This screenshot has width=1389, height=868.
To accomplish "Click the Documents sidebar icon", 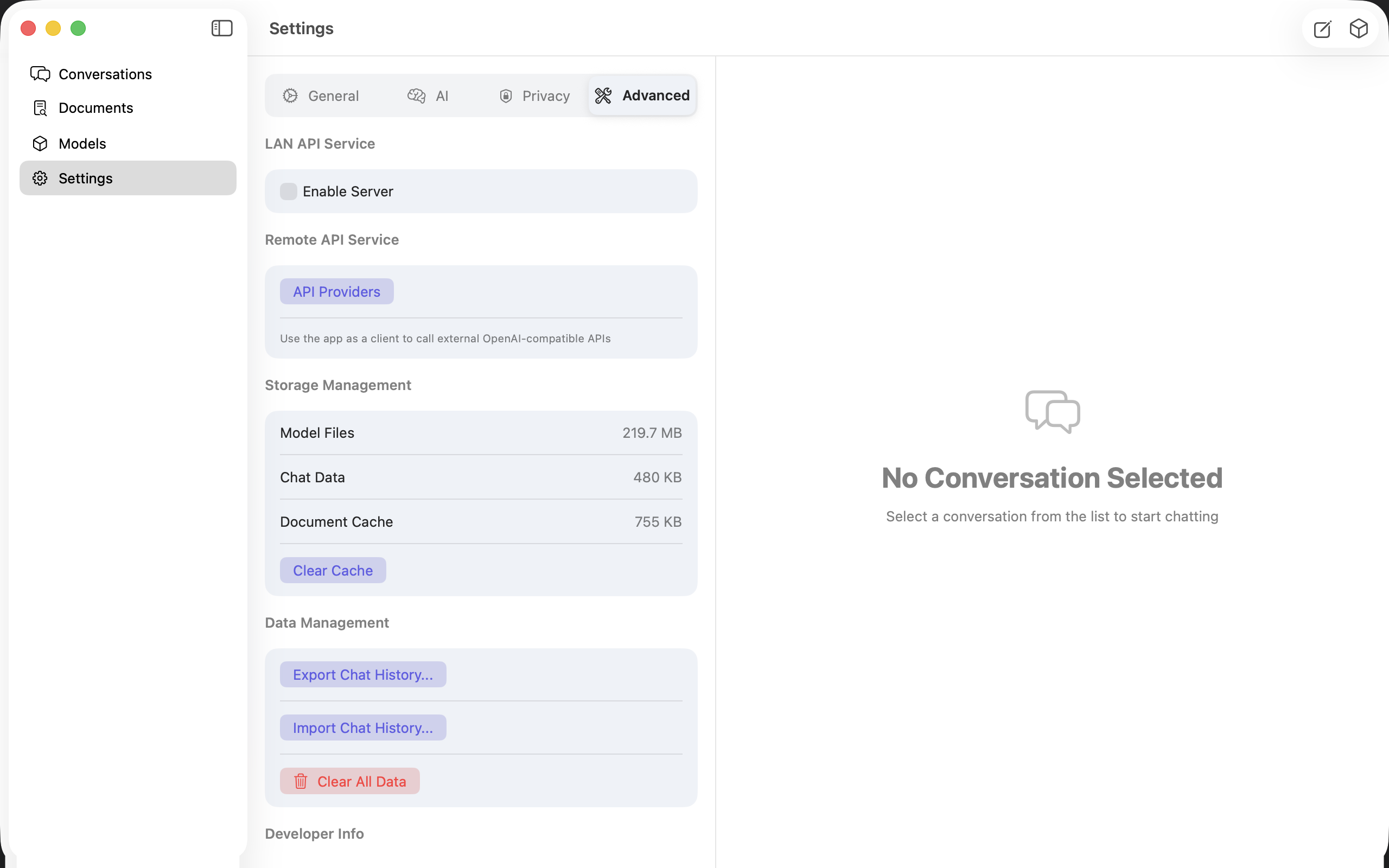I will pyautogui.click(x=40, y=108).
